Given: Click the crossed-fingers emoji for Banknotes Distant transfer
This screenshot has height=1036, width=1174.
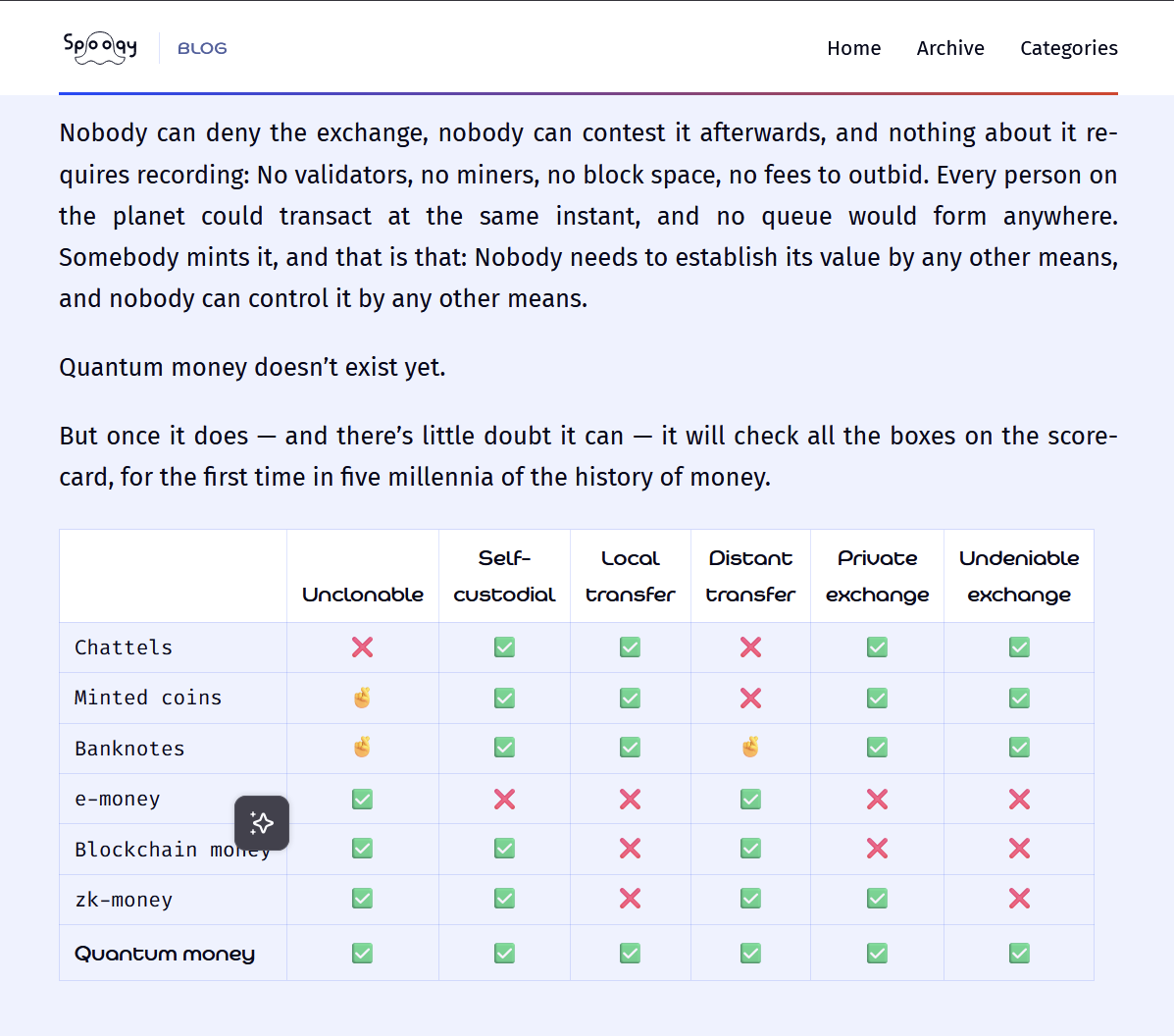Looking at the screenshot, I should [750, 747].
